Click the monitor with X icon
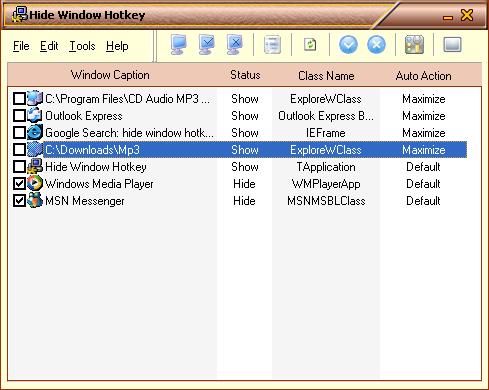The width and height of the screenshot is (489, 390). pos(235,44)
